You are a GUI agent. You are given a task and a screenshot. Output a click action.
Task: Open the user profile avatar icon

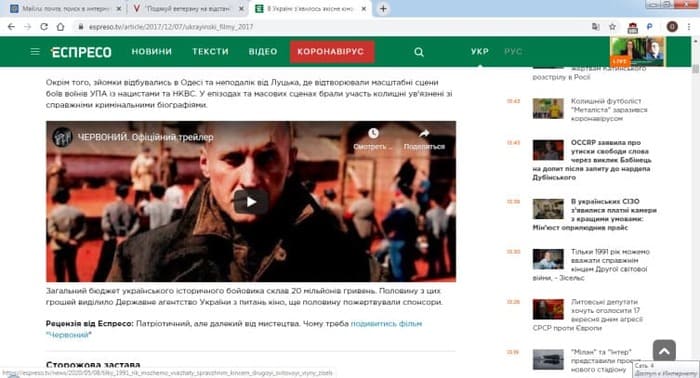pos(672,27)
